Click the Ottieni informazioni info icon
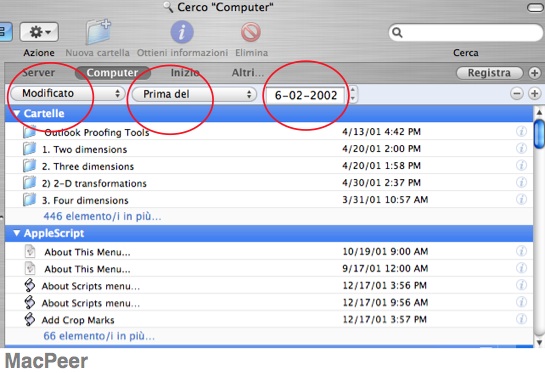The image size is (545, 373). pos(182,32)
